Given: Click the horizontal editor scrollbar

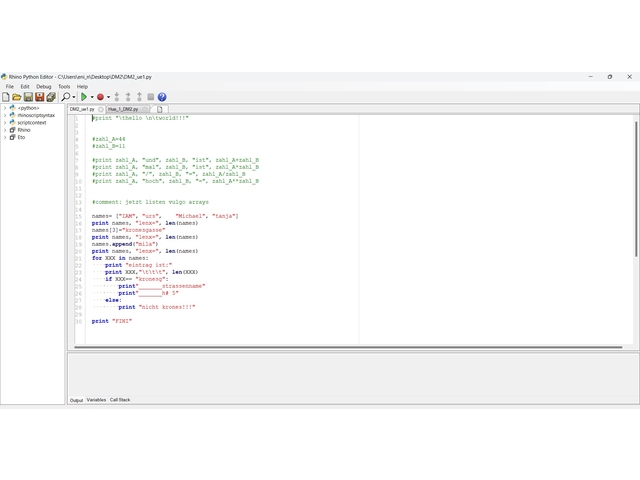Looking at the screenshot, I should [348, 347].
